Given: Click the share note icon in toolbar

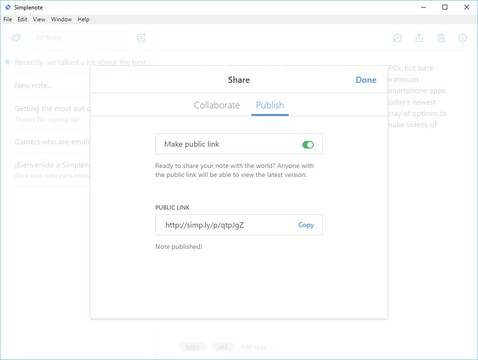Looking at the screenshot, I should 419,38.
